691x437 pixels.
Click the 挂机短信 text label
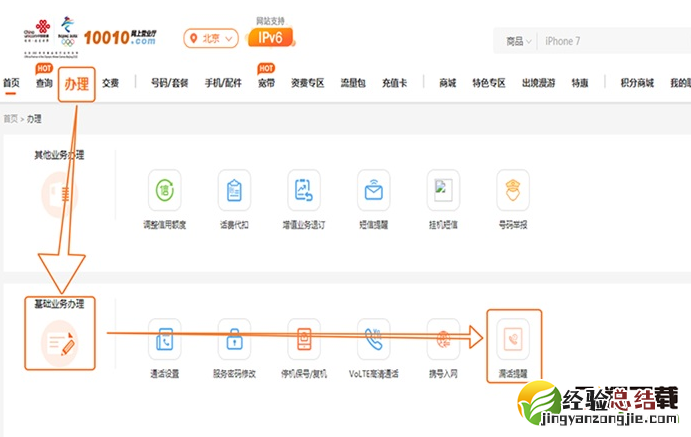tap(443, 225)
